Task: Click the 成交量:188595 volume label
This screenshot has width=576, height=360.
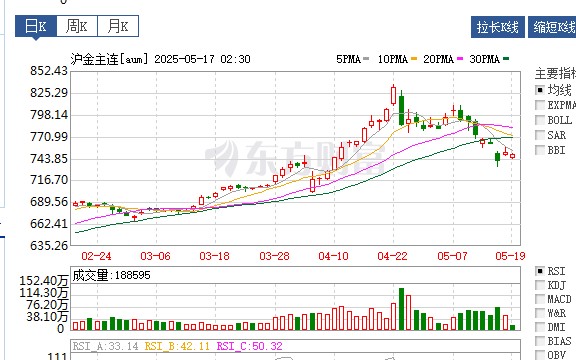Action: [111, 275]
